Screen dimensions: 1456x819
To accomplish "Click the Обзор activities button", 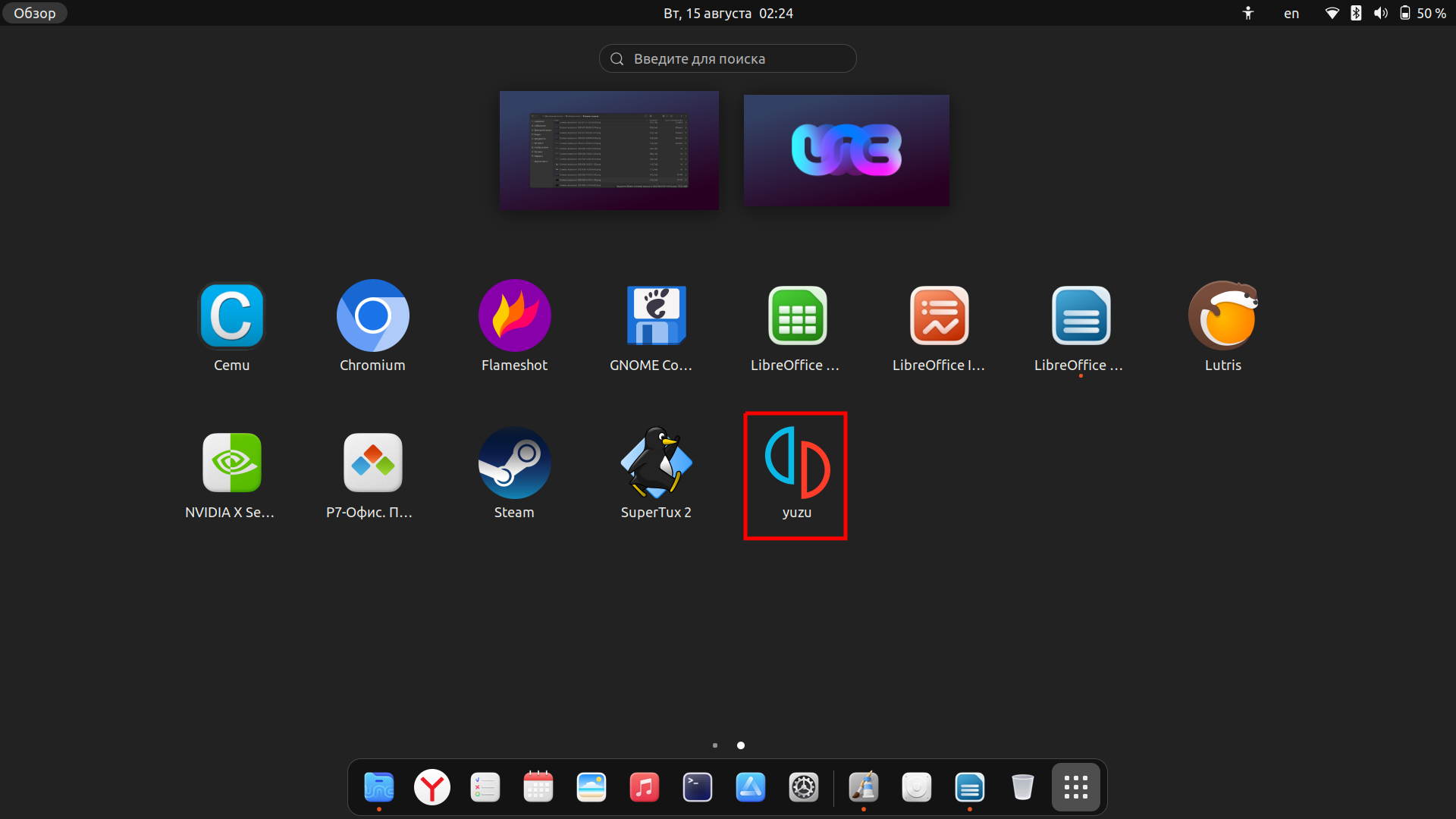I will pos(35,13).
